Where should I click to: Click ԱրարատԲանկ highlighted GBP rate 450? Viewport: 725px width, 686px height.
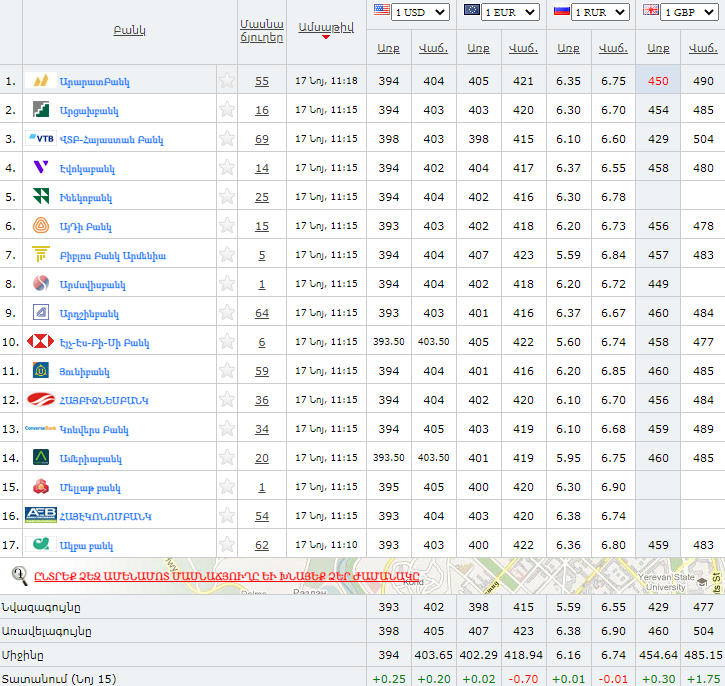pos(658,81)
